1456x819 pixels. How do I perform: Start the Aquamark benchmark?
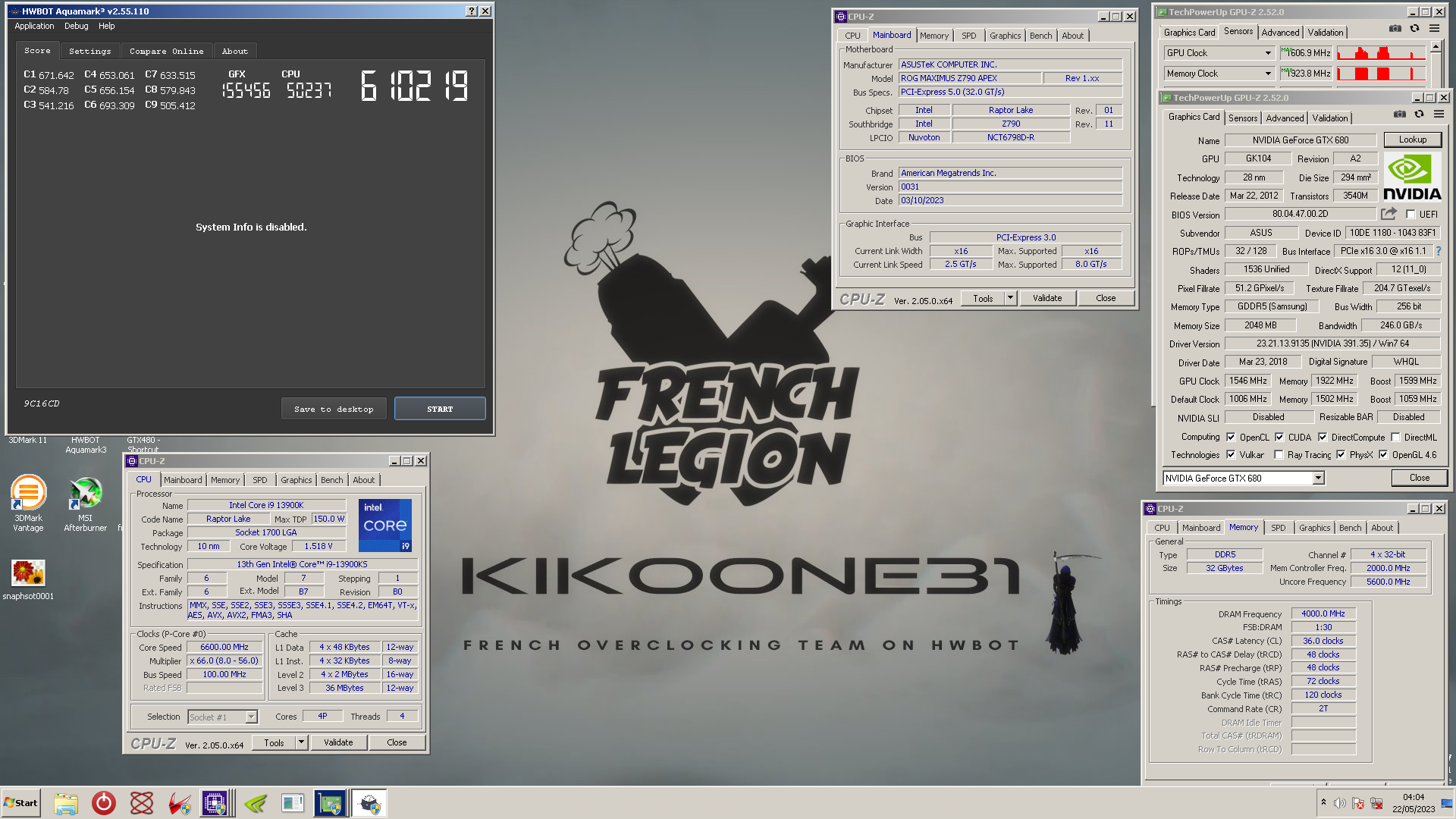[x=440, y=409]
